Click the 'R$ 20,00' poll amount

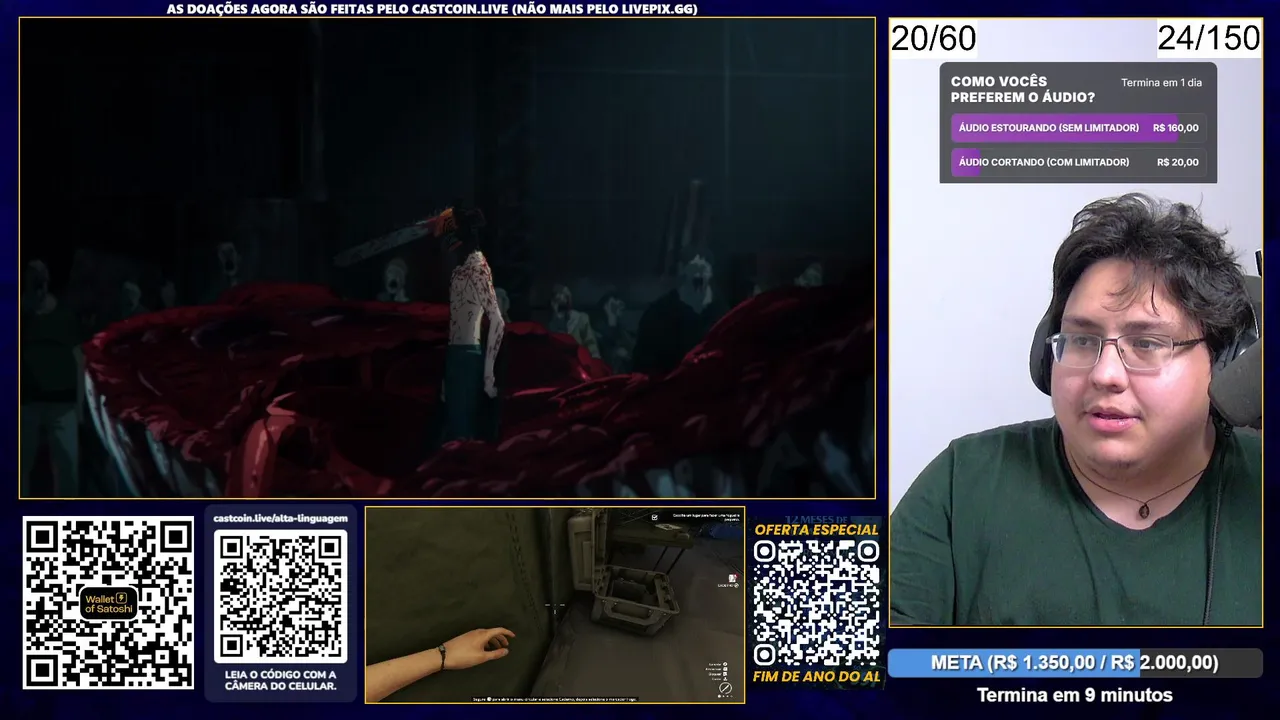(x=1177, y=162)
